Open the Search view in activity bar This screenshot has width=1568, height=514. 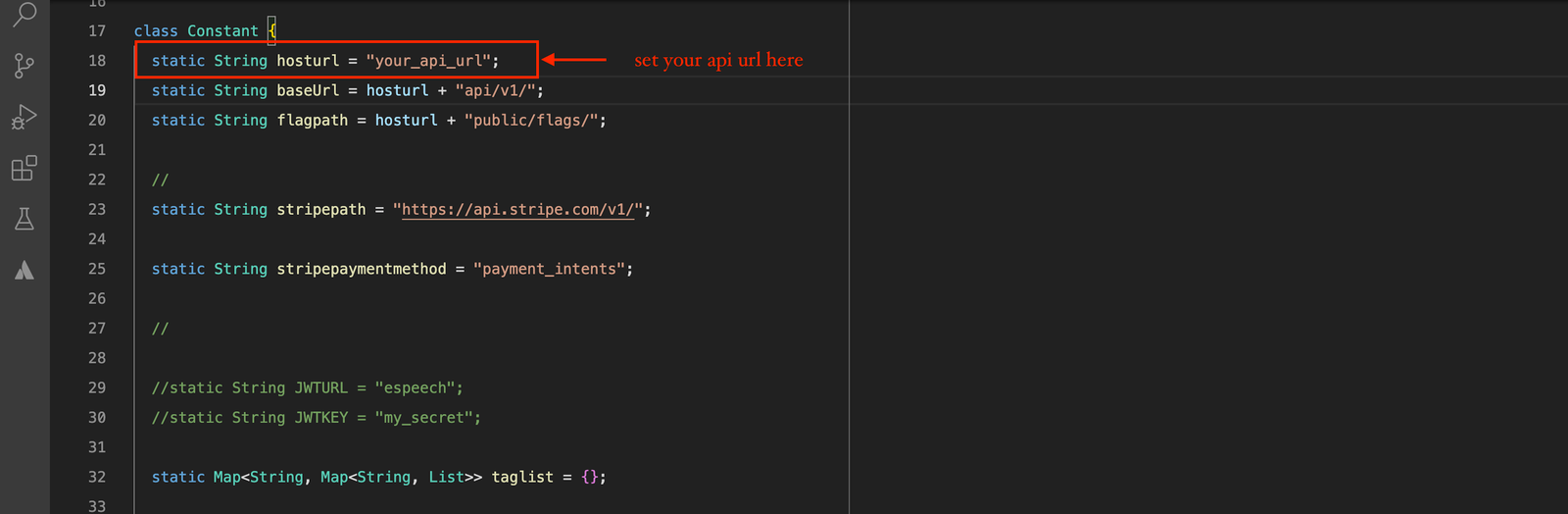(24, 14)
